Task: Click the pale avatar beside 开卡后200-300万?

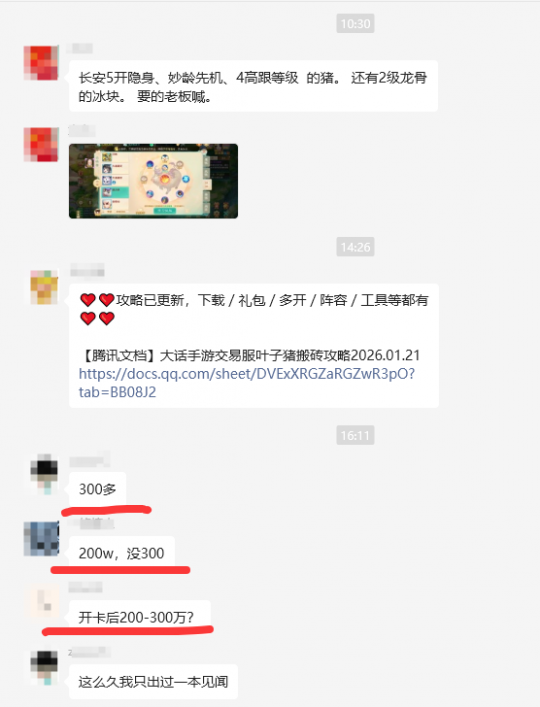Action: coord(44,602)
